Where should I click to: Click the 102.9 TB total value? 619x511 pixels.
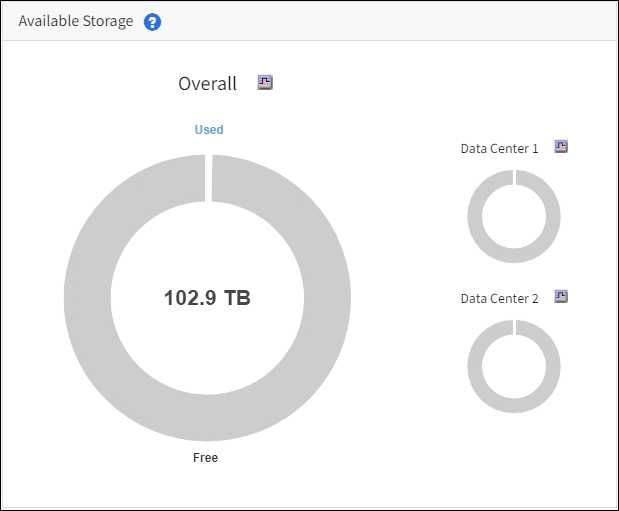[207, 298]
